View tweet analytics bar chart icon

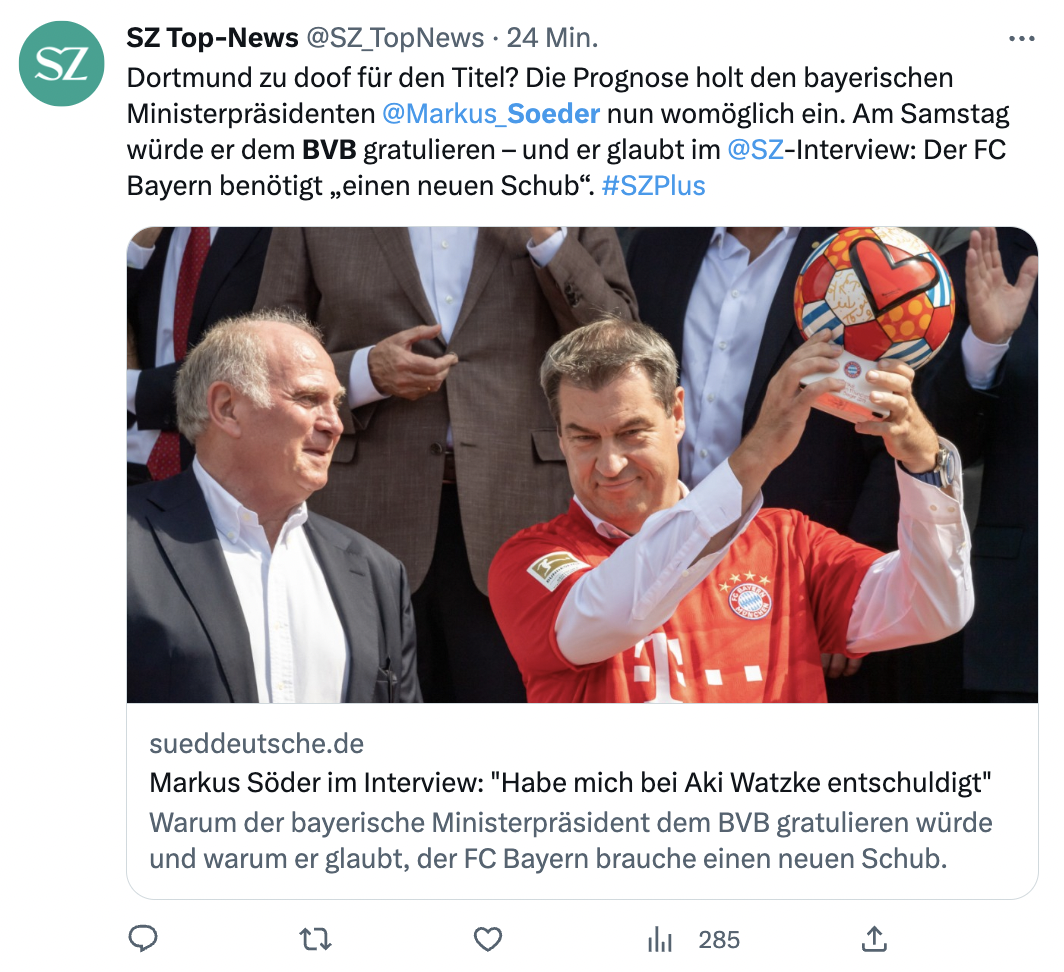click(660, 940)
